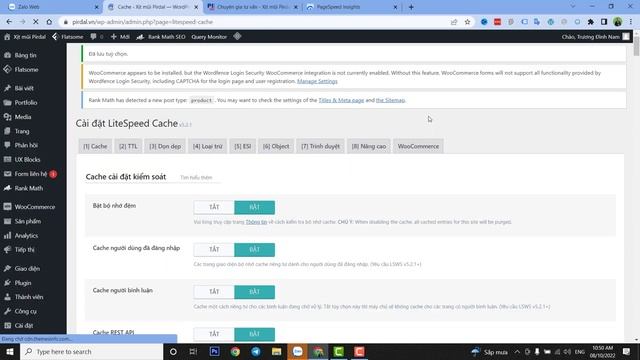Open Zalo from the taskbar

[298, 351]
